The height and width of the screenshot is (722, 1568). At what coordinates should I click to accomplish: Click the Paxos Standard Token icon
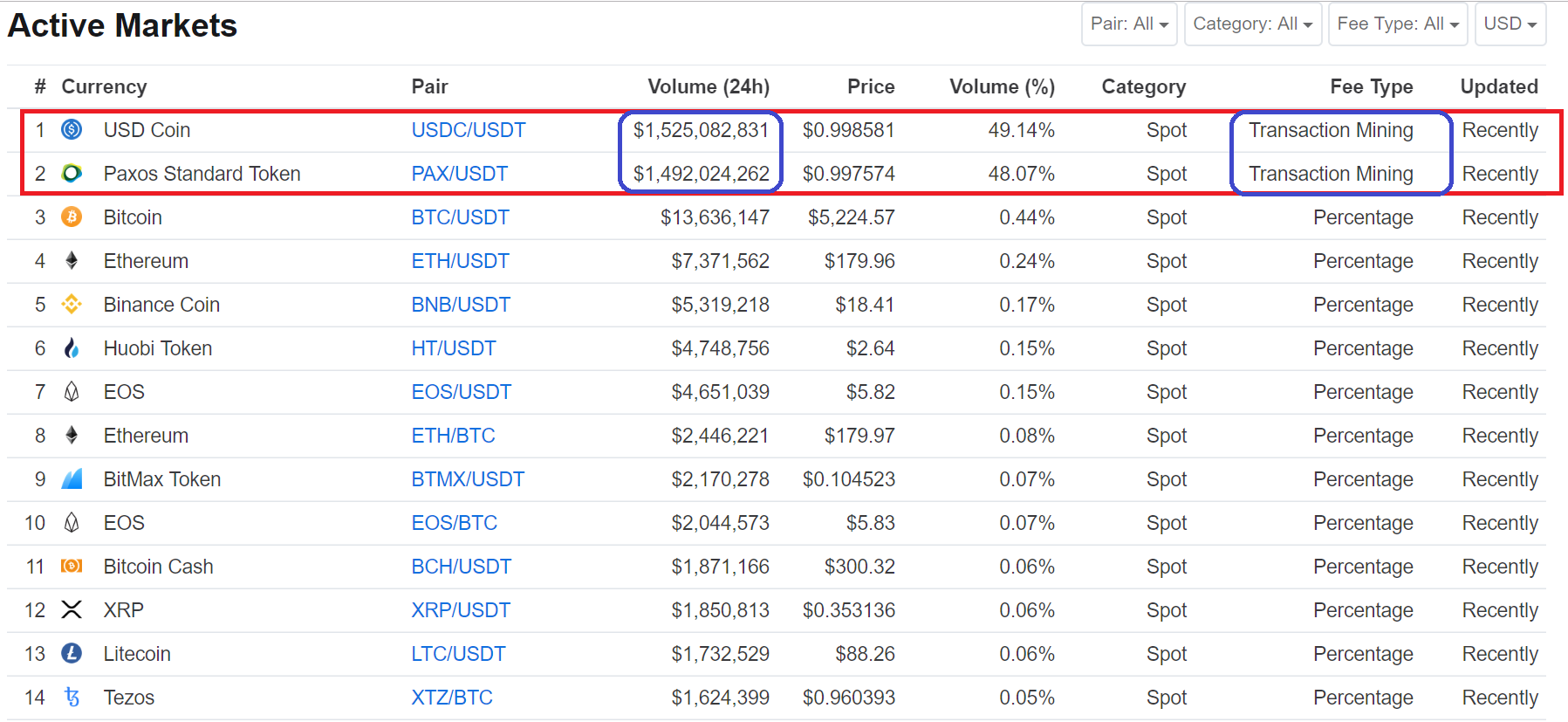click(x=72, y=174)
